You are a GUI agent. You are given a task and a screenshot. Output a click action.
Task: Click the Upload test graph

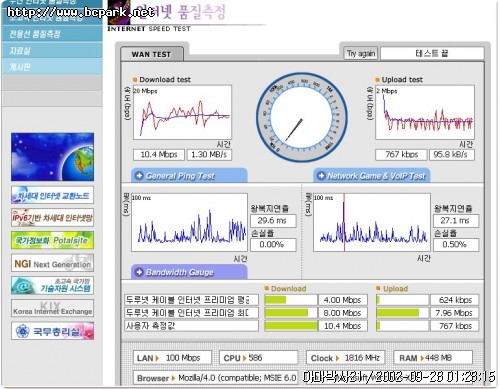(425, 112)
